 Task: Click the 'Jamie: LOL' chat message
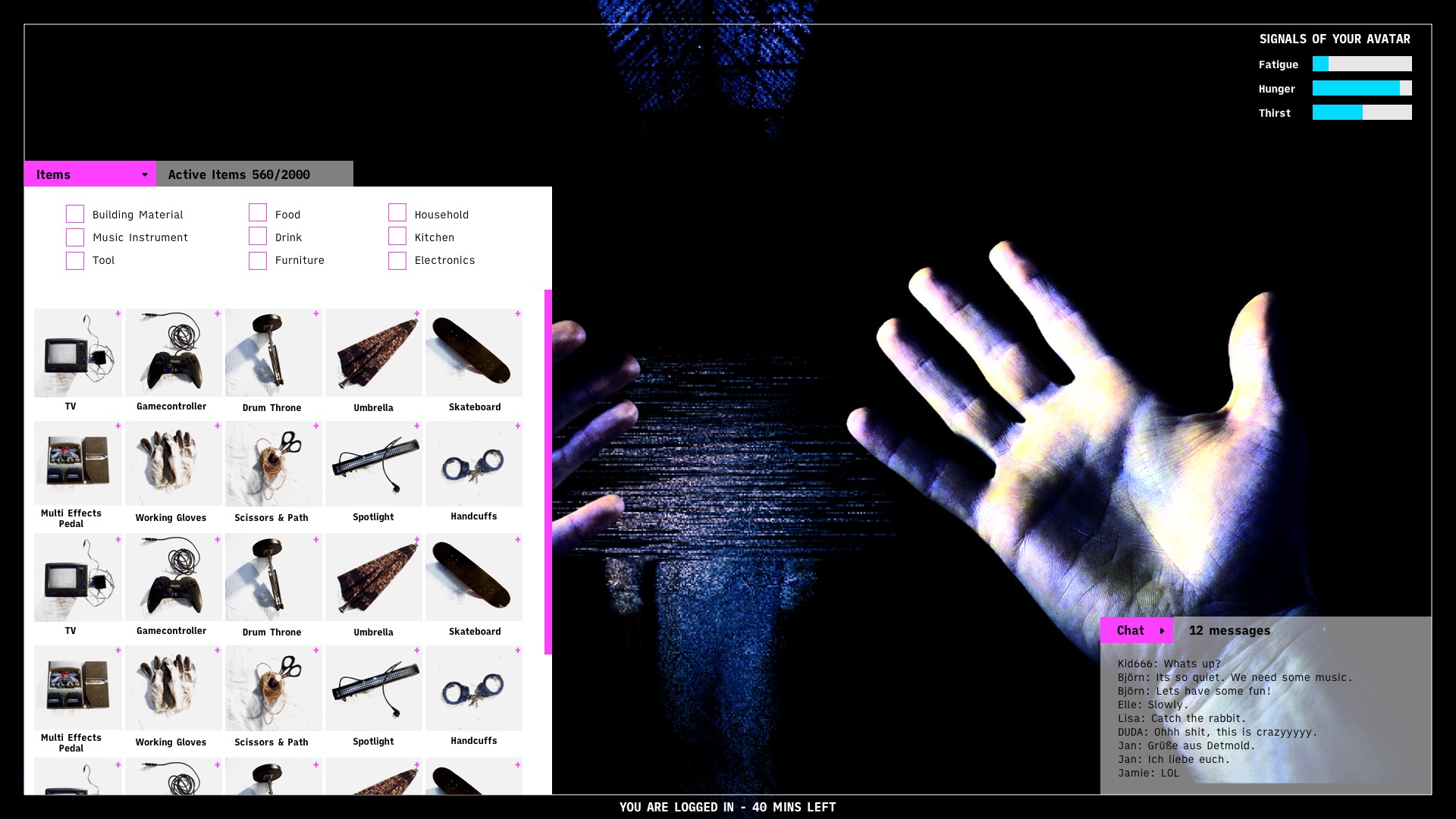coord(1148,773)
